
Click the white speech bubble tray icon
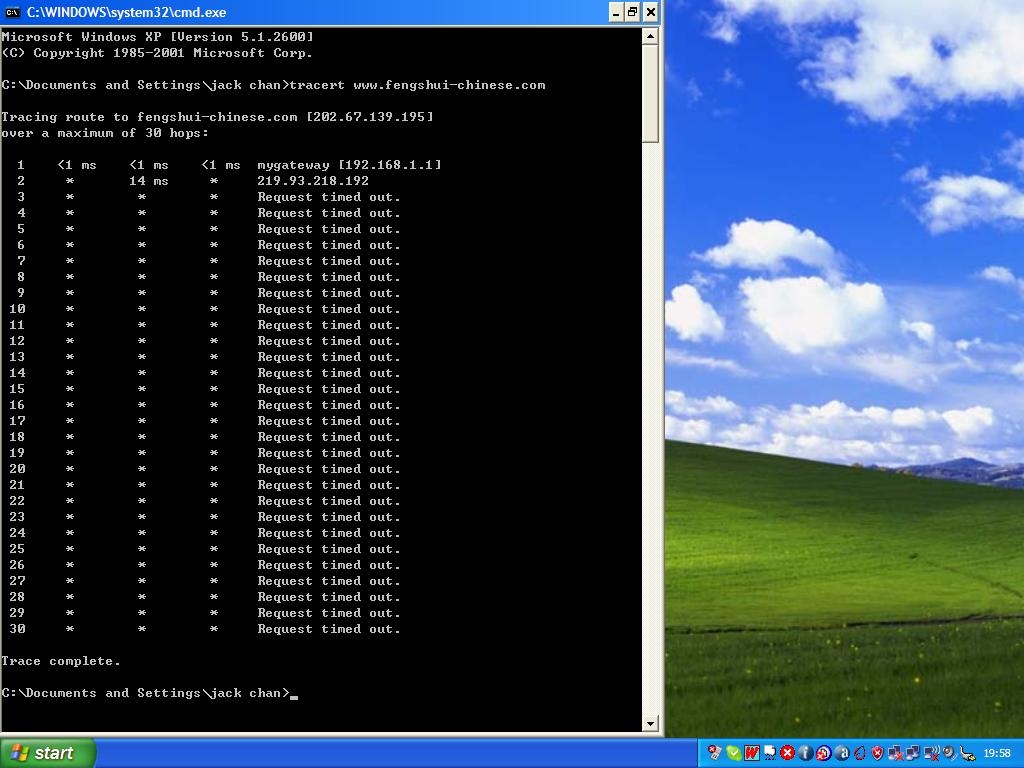770,753
